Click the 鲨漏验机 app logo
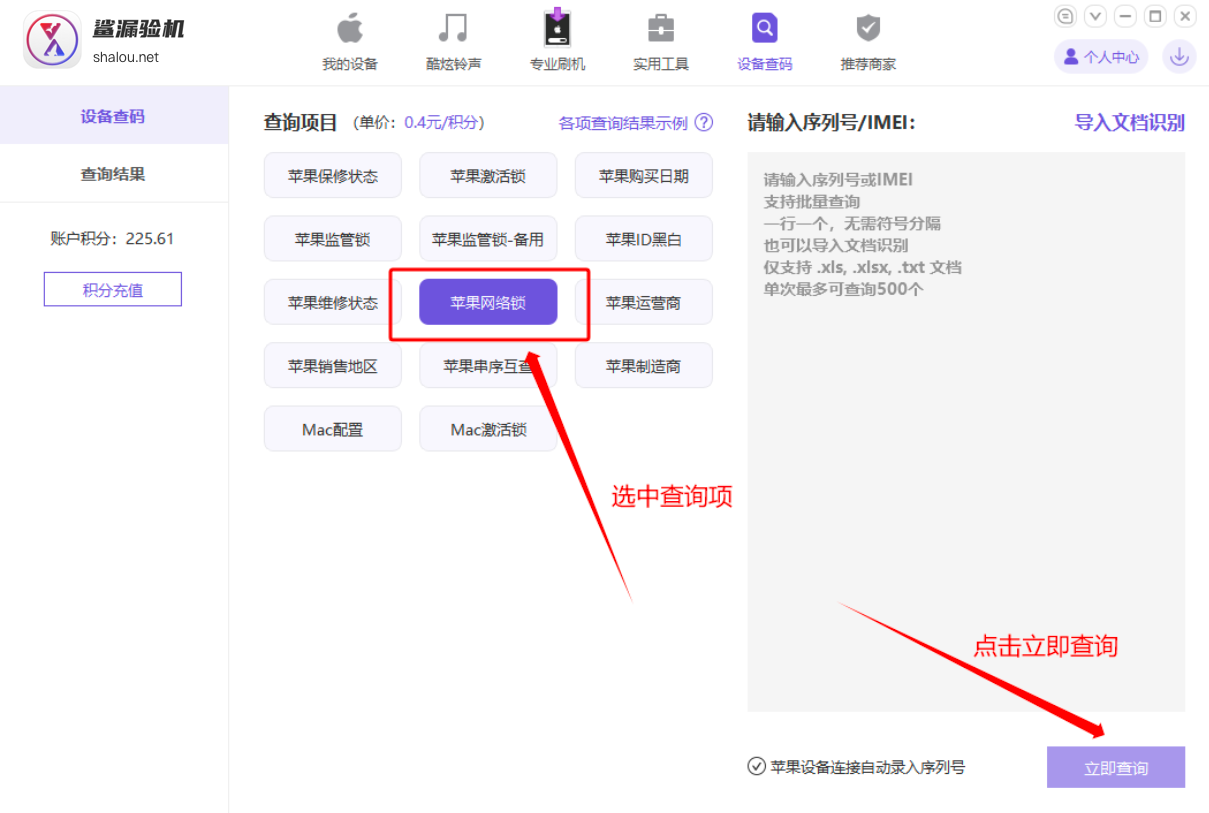The image size is (1209, 813). (51, 40)
